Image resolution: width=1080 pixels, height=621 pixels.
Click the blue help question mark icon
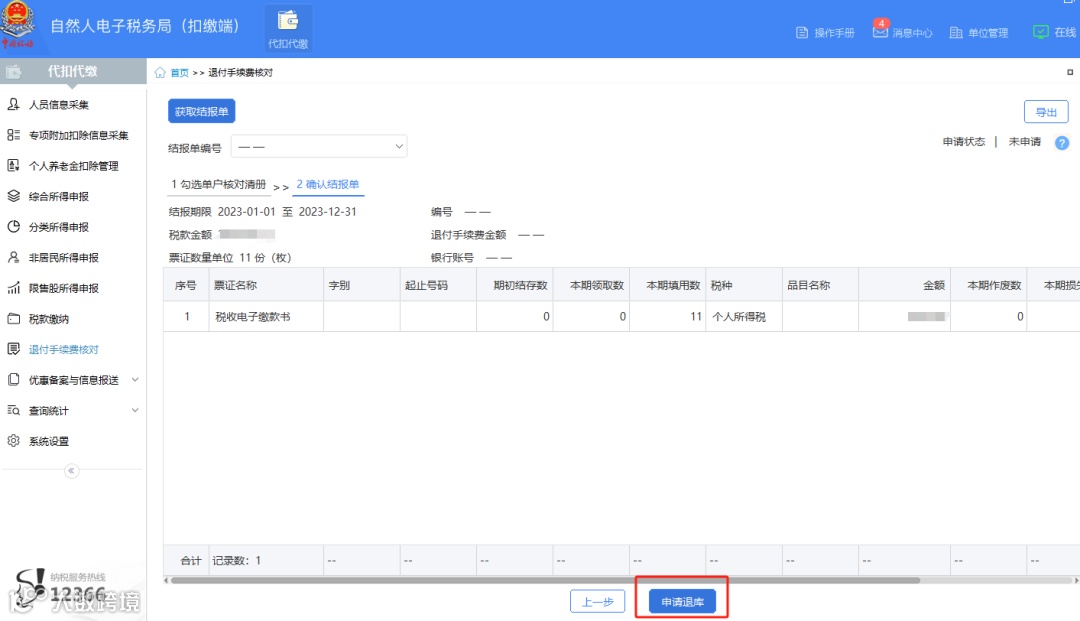pos(1062,143)
